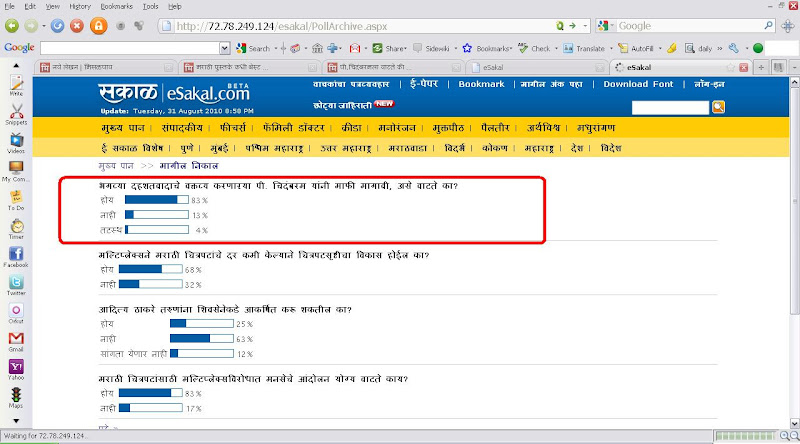
Task: Click the Download Font link
Action: (638, 84)
